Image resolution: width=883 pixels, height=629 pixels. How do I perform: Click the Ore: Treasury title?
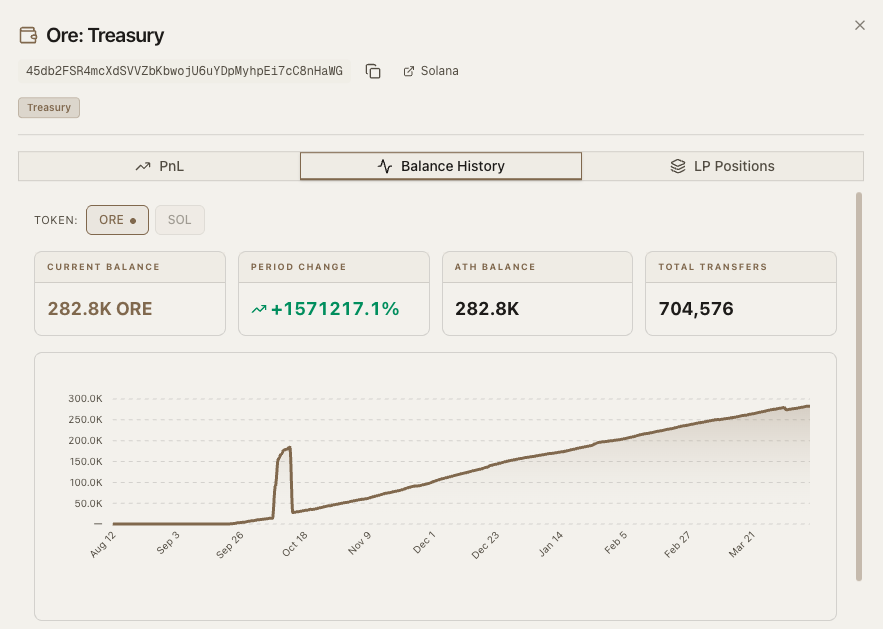pos(105,35)
